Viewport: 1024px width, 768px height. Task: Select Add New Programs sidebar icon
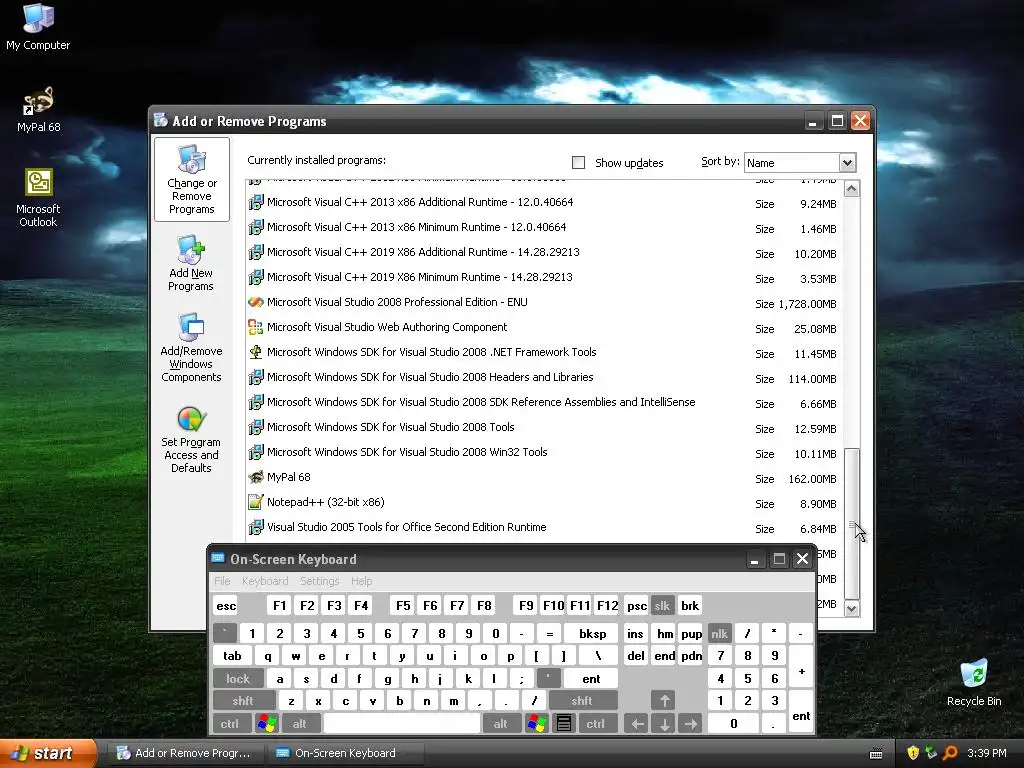tap(191, 263)
